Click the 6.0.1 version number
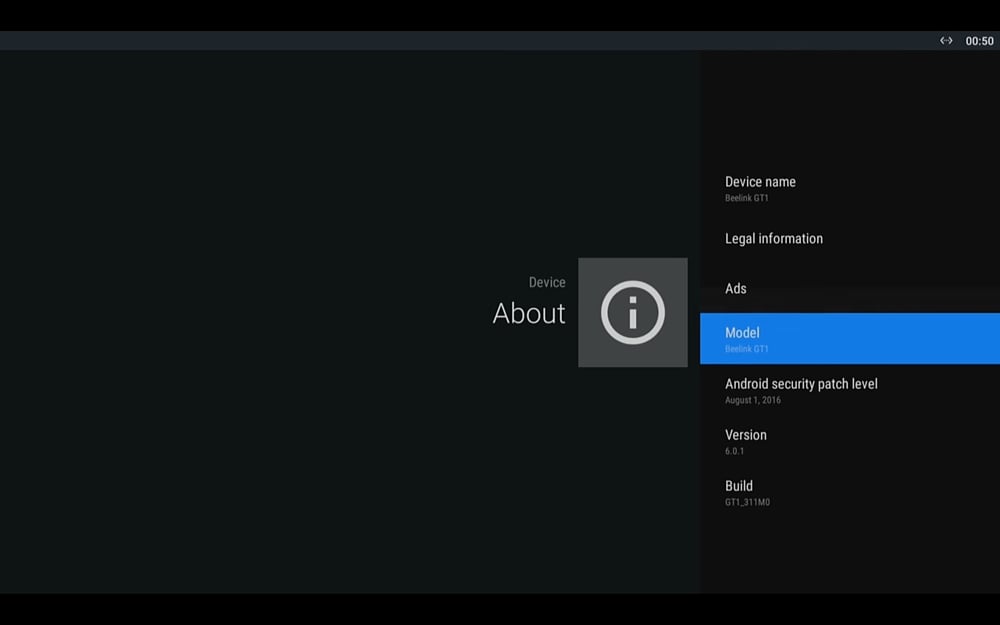 click(x=735, y=451)
